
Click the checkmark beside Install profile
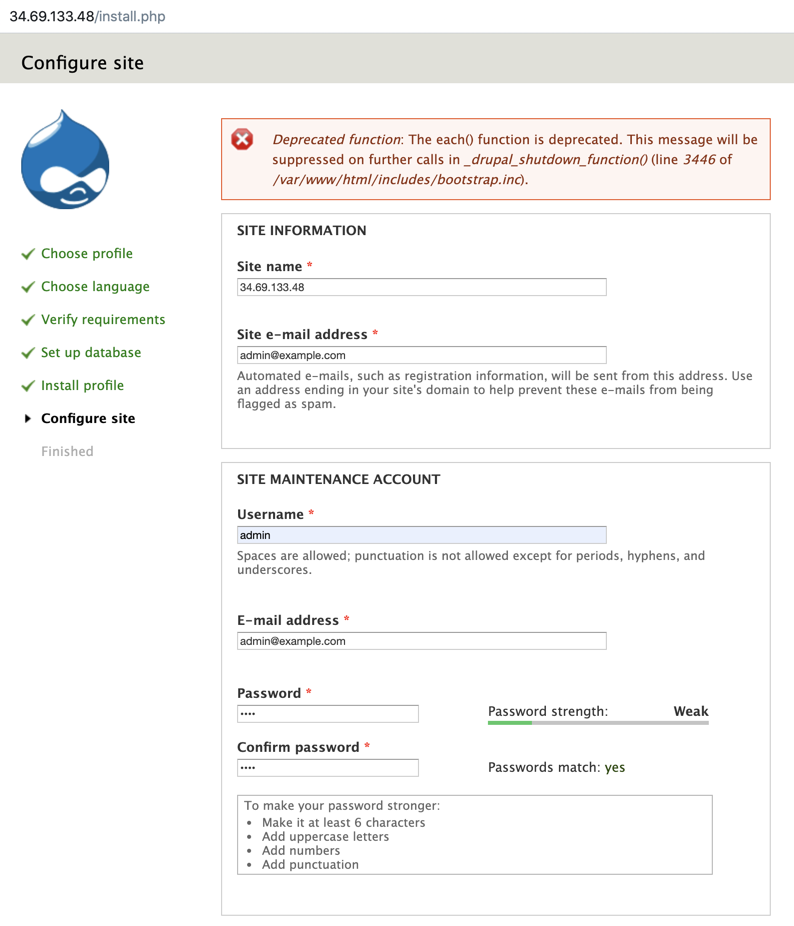28,386
